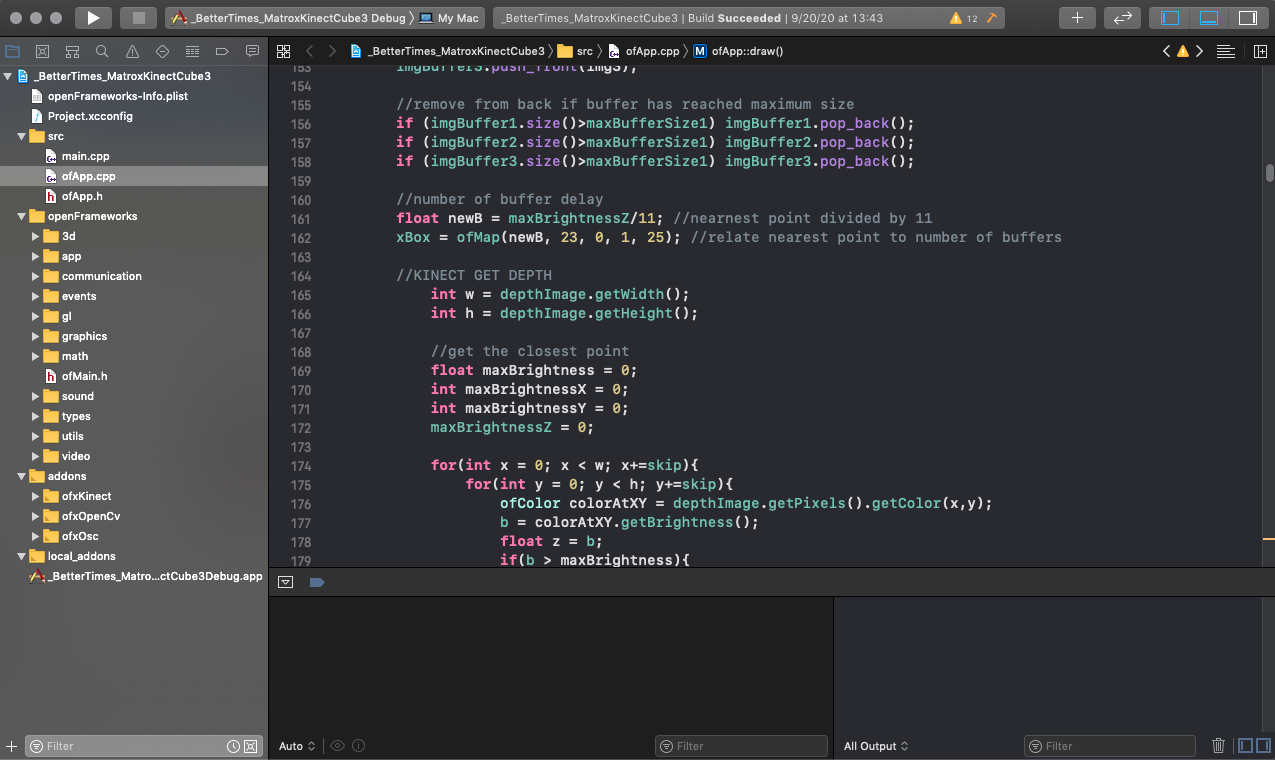Open the Symbol navigator
The image size is (1275, 760).
tap(72, 51)
